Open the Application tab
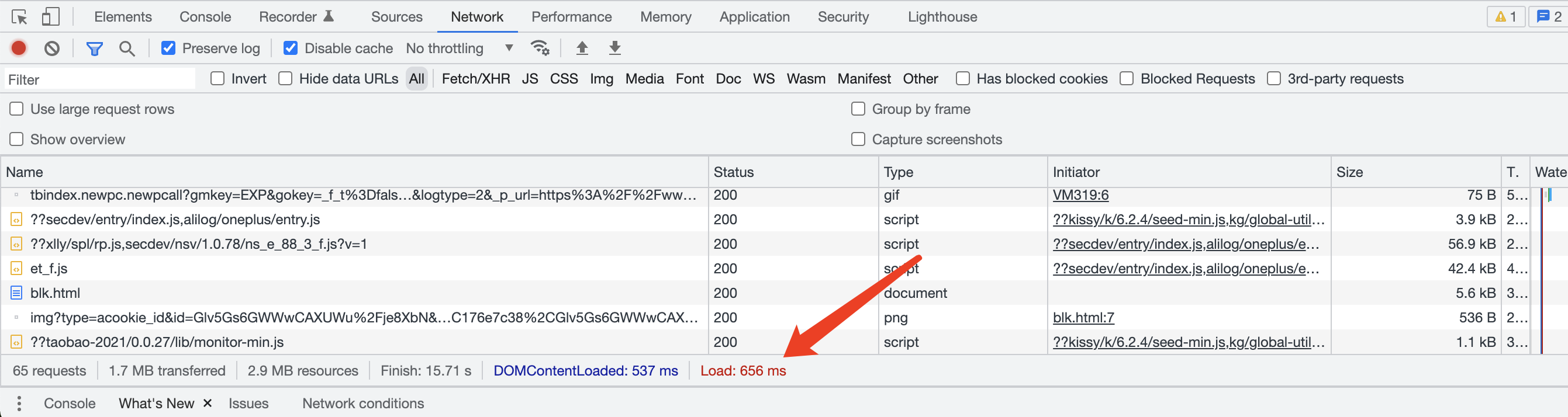This screenshot has height=417, width=1568. 754,17
